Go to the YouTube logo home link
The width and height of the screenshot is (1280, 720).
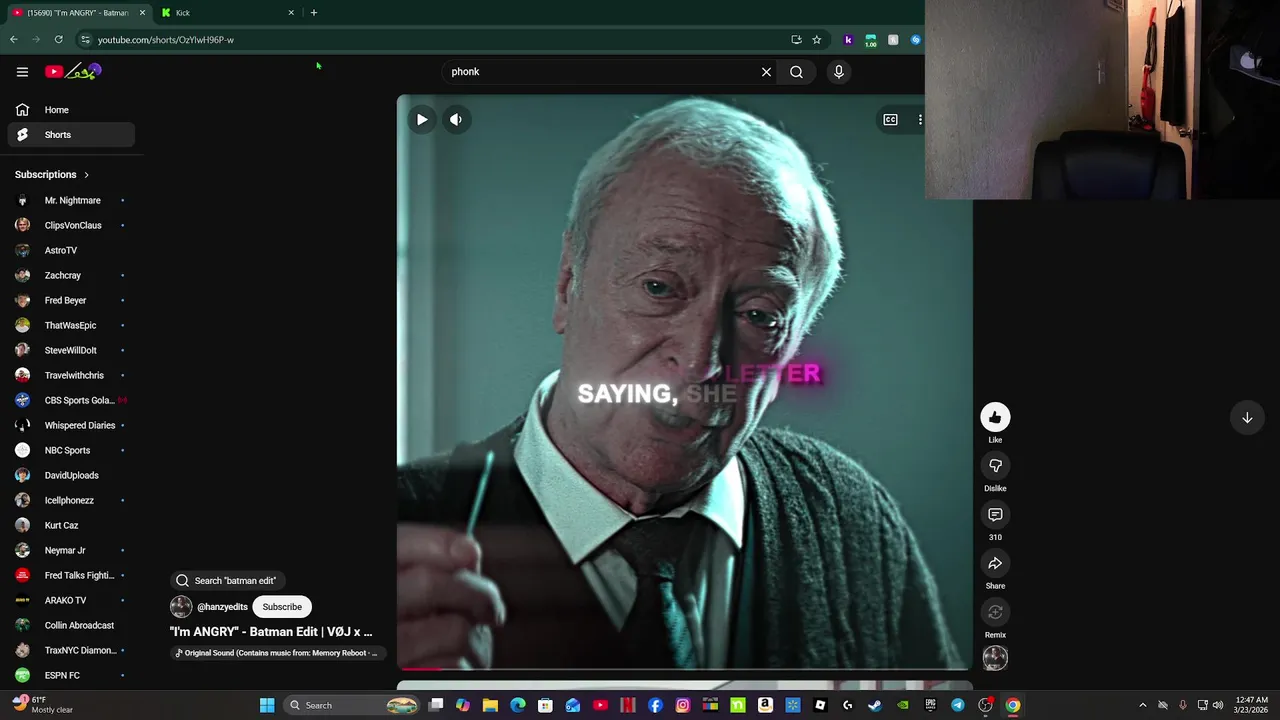[73, 71]
